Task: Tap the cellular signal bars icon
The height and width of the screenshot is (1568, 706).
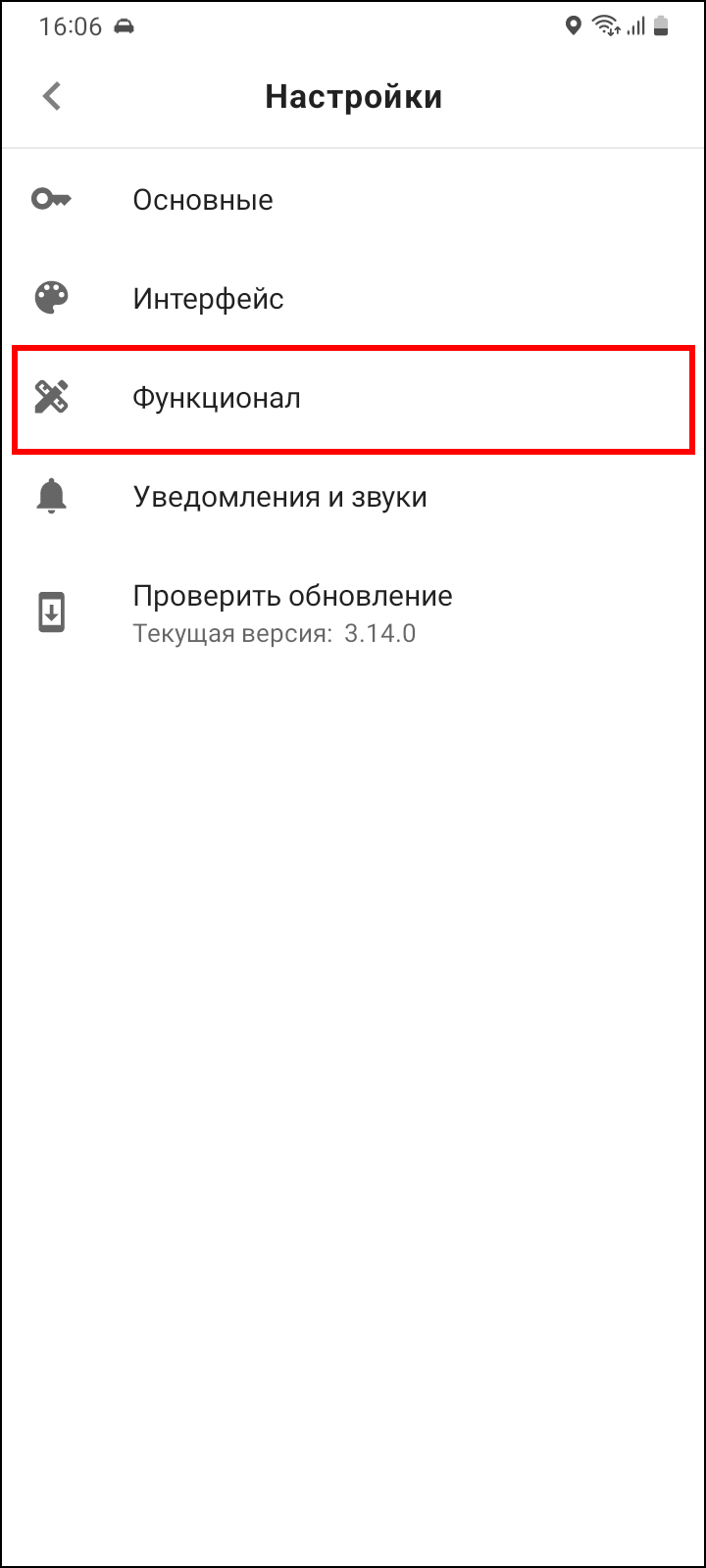Action: coord(635,26)
